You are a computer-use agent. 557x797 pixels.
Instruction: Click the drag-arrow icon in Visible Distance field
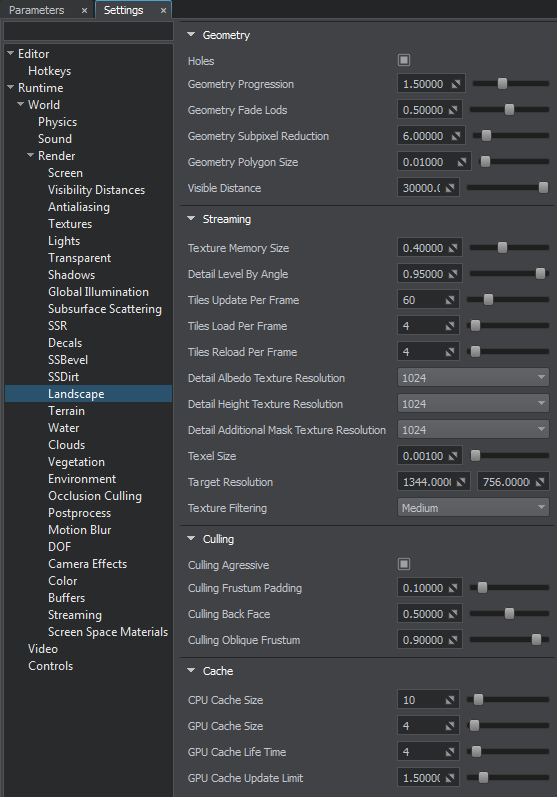click(x=450, y=188)
